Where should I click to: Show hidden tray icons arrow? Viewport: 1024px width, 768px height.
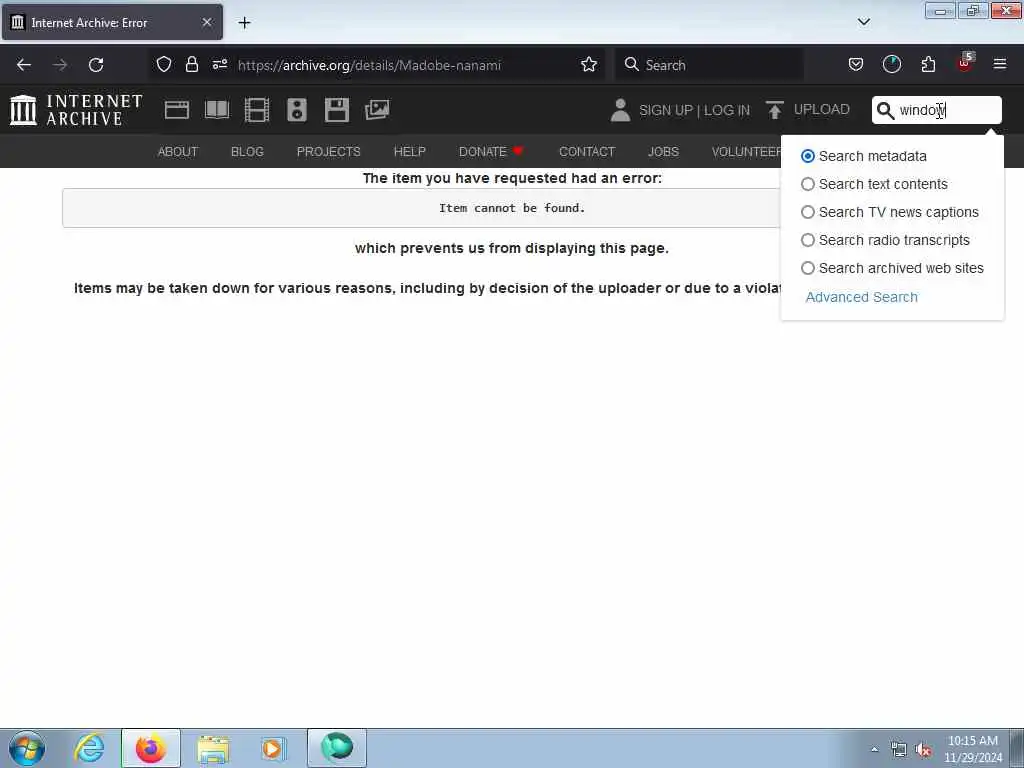tap(874, 749)
